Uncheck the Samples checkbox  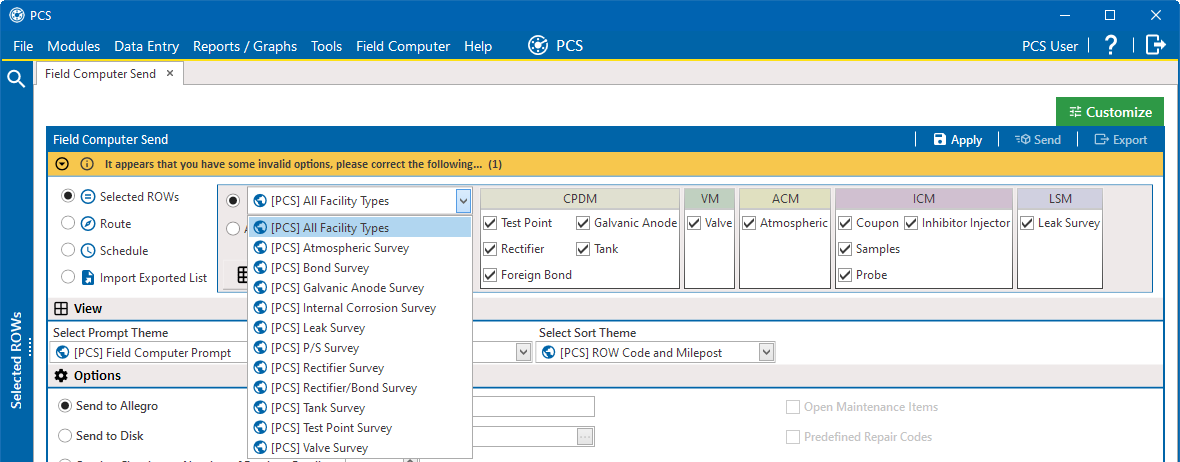[844, 248]
